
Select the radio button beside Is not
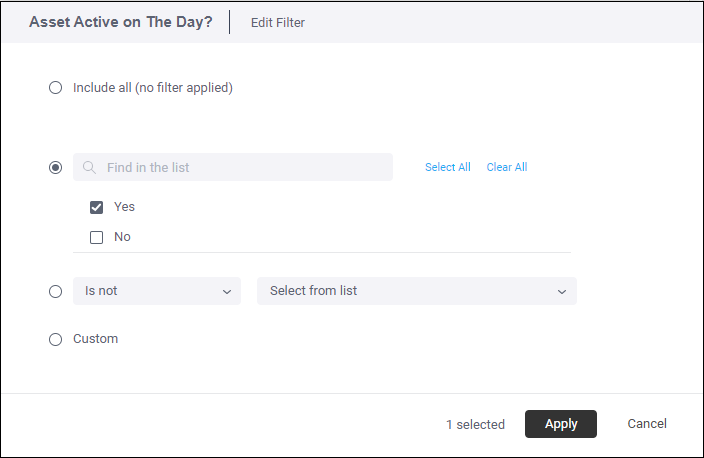(56, 291)
